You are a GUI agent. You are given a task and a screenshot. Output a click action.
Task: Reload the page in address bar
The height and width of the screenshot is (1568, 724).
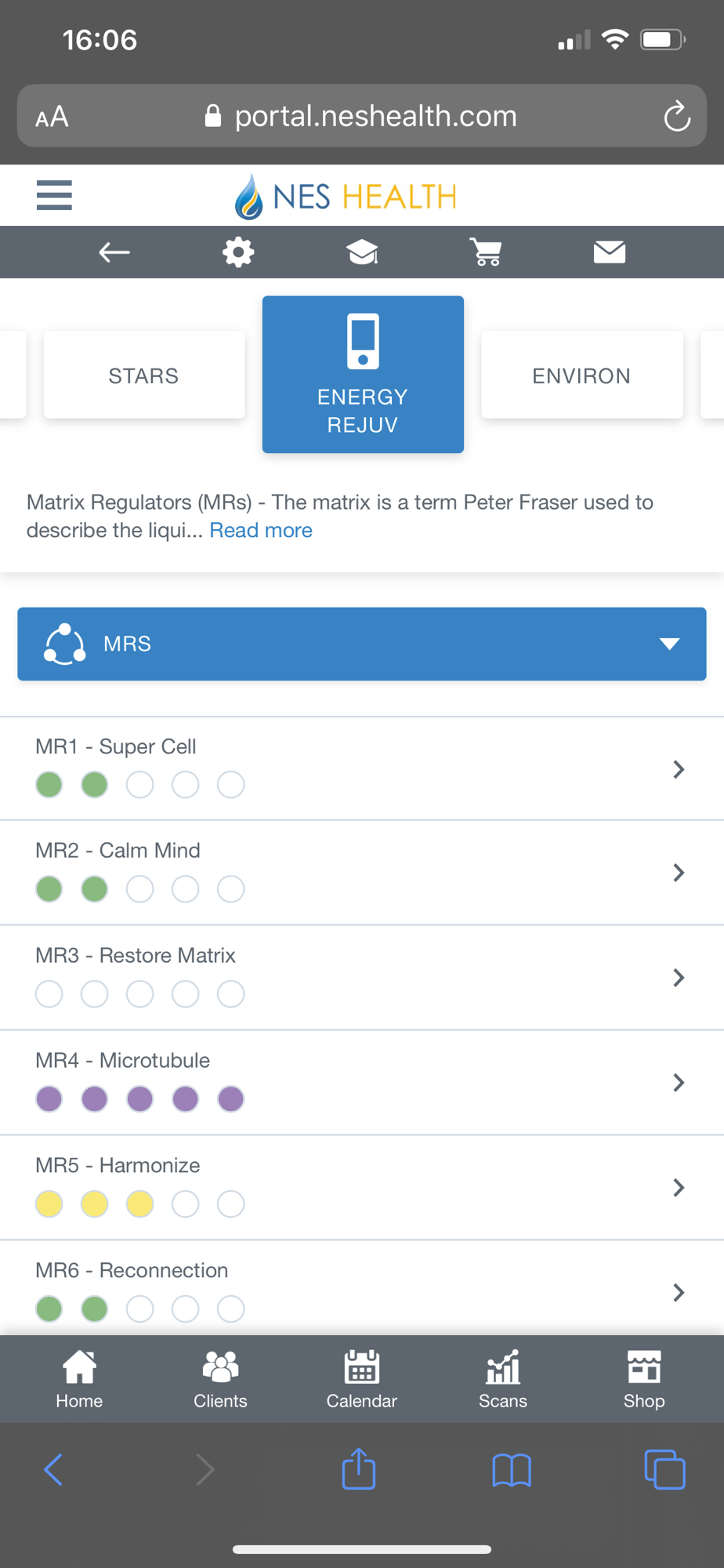click(676, 117)
